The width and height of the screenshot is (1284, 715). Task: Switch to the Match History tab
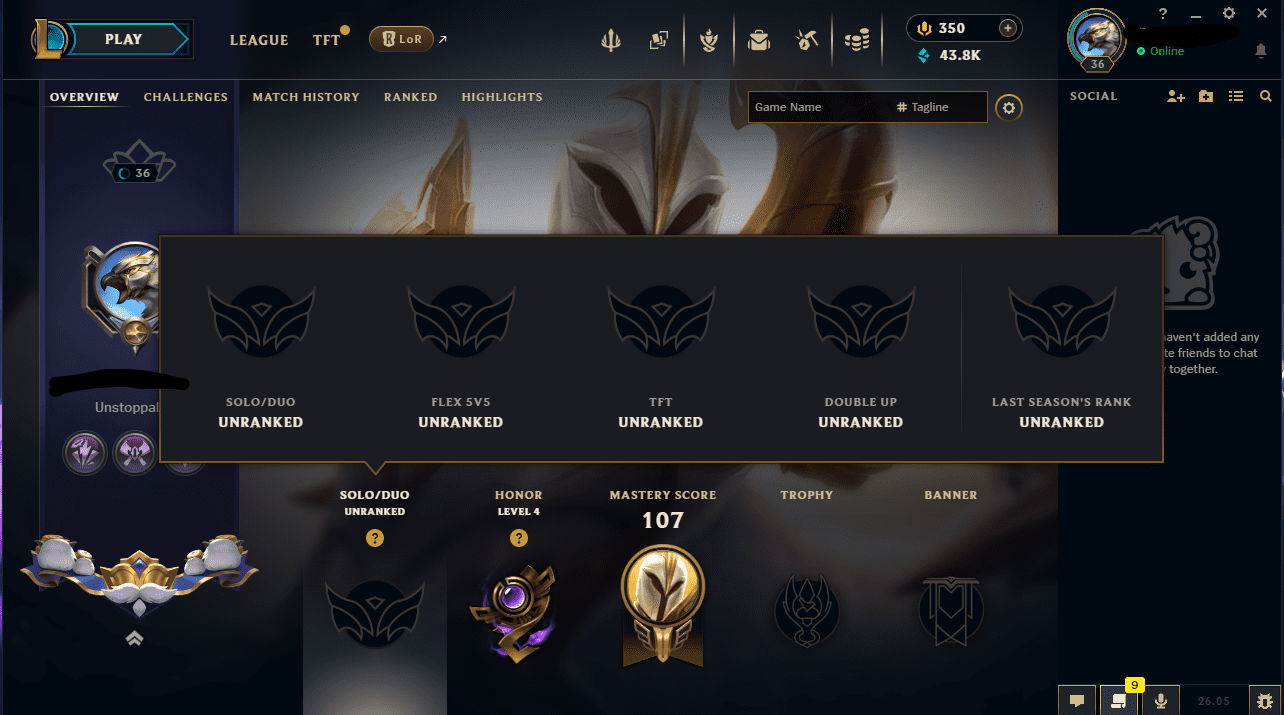tap(306, 97)
